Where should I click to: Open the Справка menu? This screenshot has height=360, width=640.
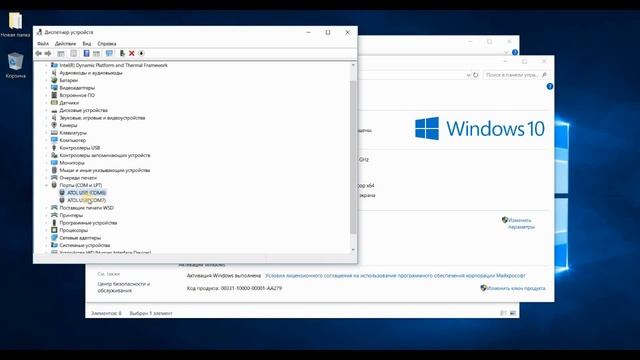click(x=107, y=44)
